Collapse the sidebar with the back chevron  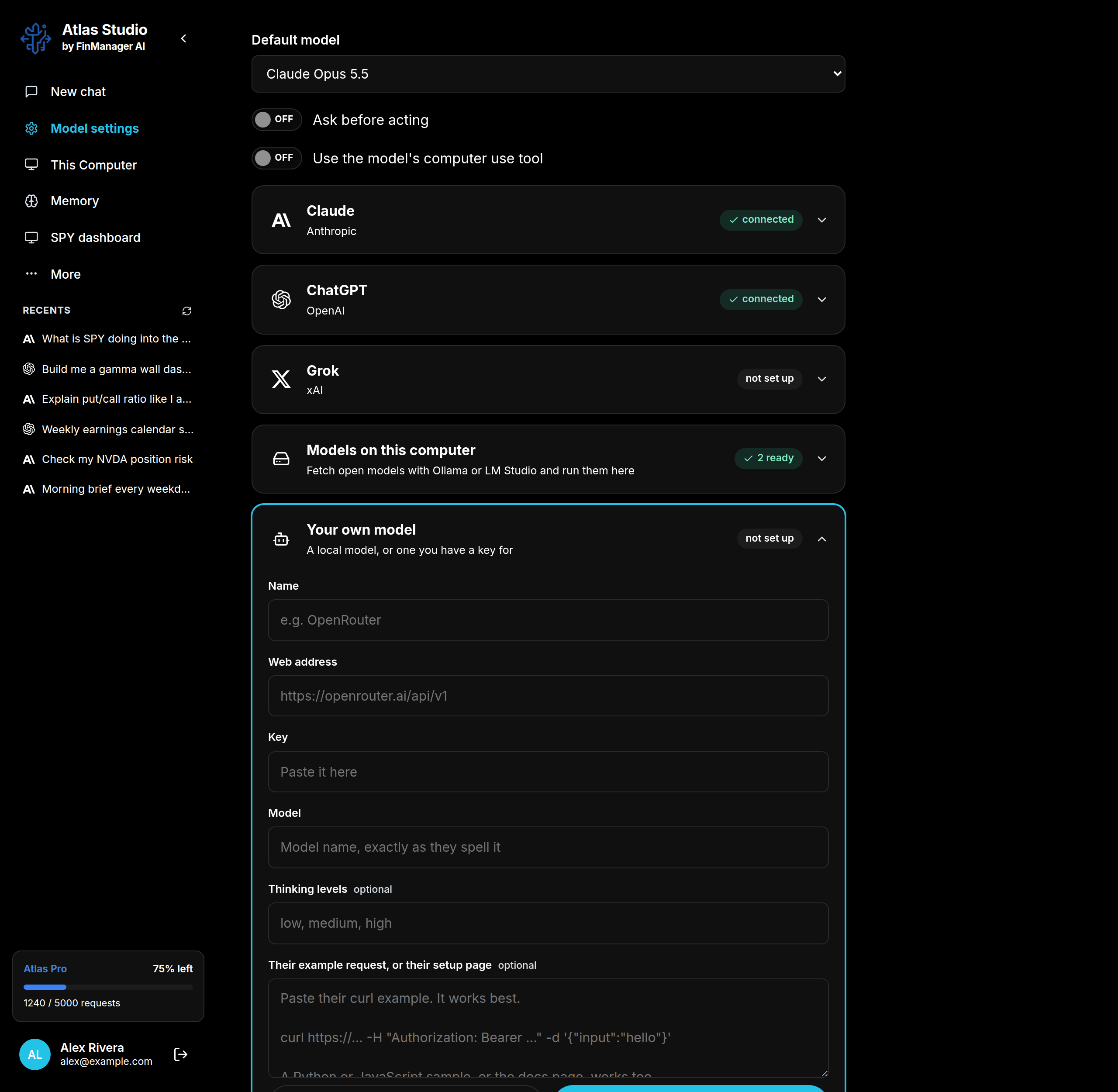pyautogui.click(x=183, y=38)
